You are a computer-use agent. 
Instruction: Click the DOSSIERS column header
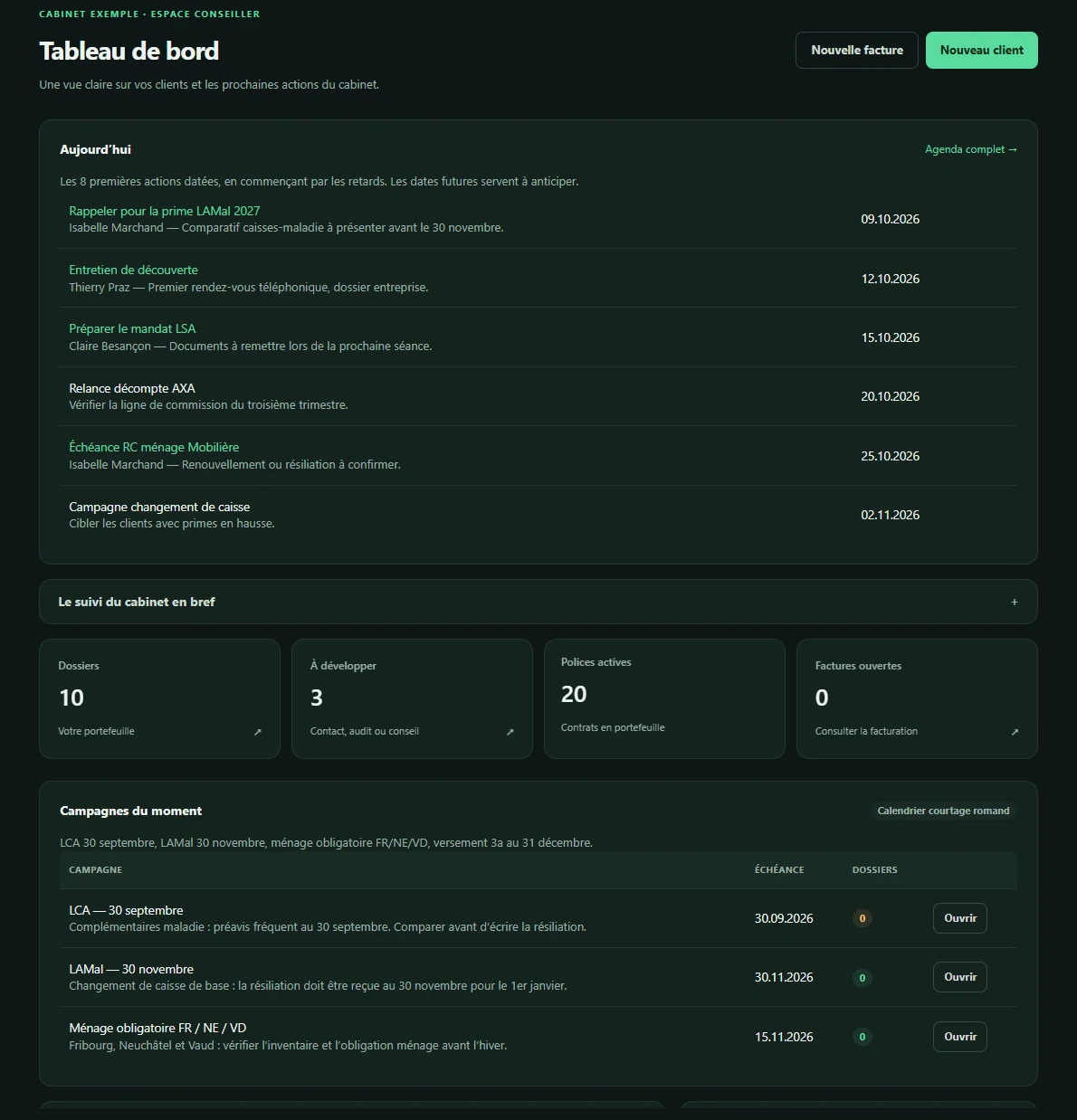pyautogui.click(x=875, y=869)
